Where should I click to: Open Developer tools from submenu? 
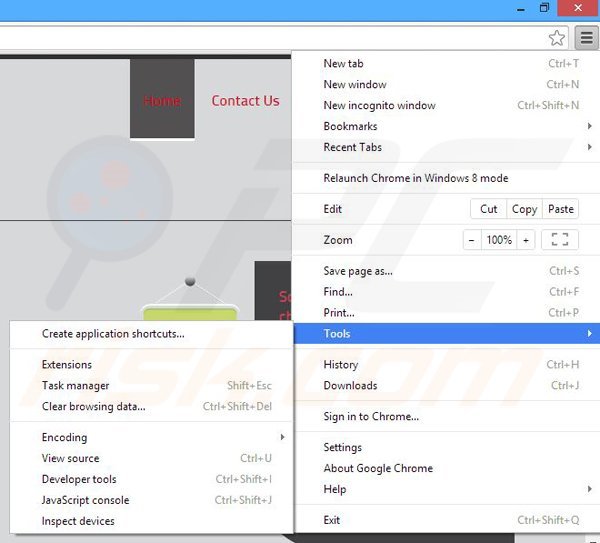tap(152, 479)
